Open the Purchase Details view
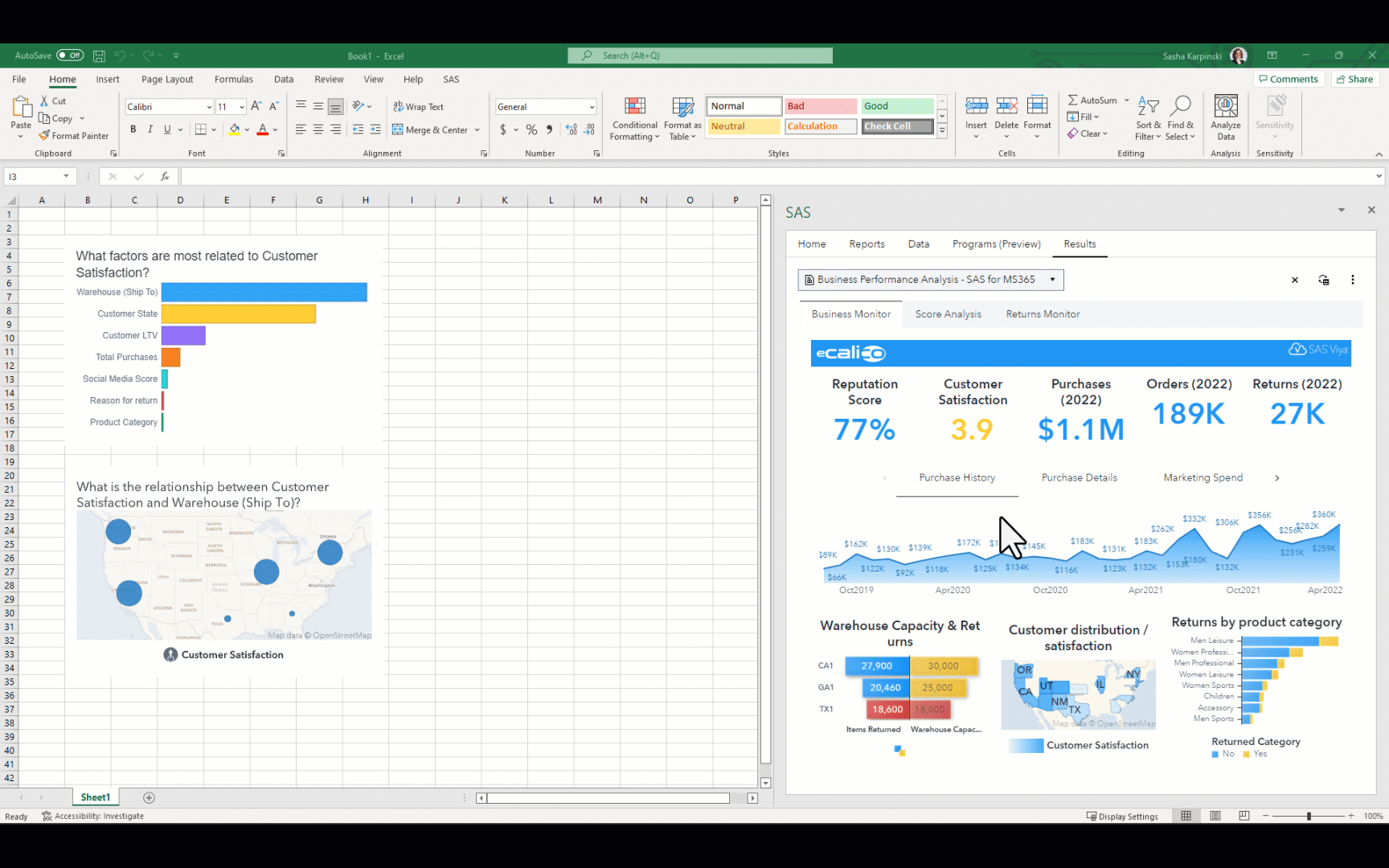Viewport: 1389px width, 868px height. click(1079, 477)
